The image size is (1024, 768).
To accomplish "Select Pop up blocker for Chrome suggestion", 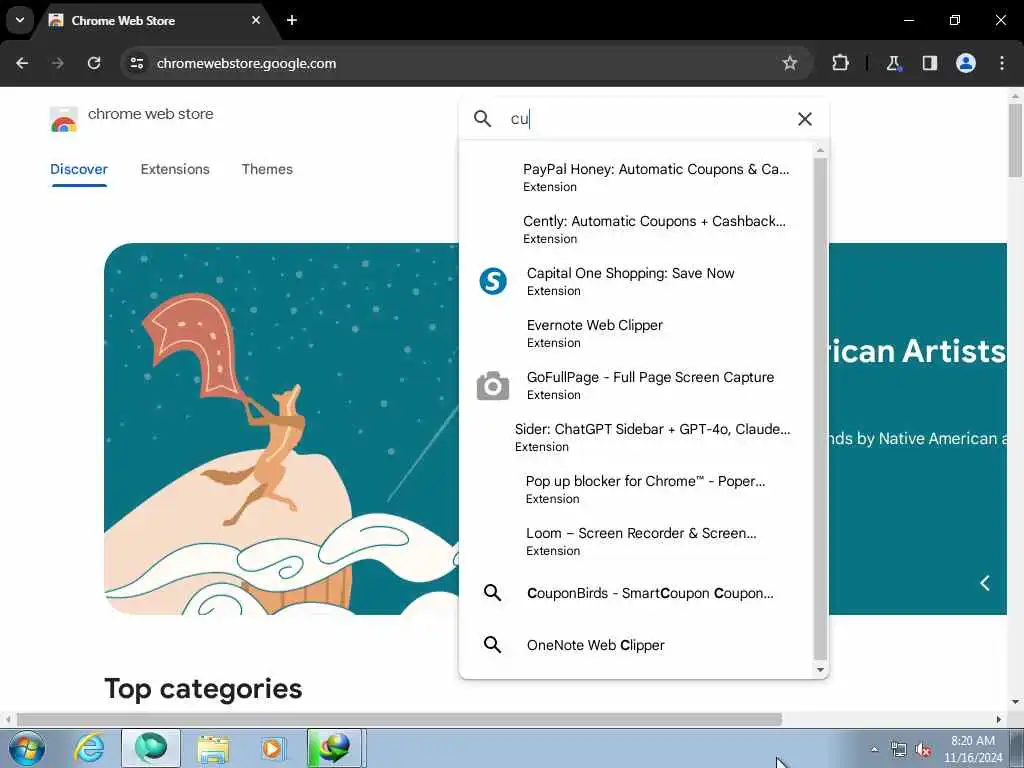I will click(x=637, y=489).
